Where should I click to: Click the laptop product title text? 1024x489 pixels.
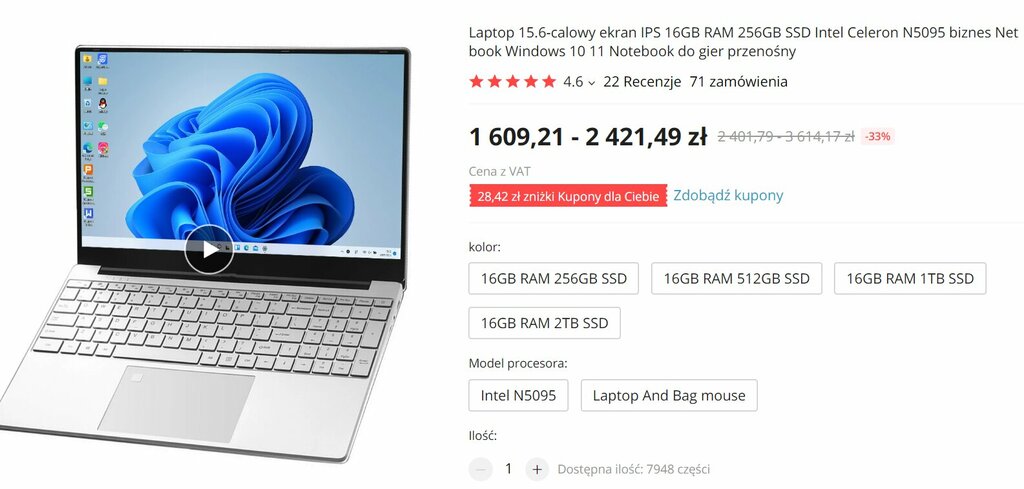tap(743, 42)
